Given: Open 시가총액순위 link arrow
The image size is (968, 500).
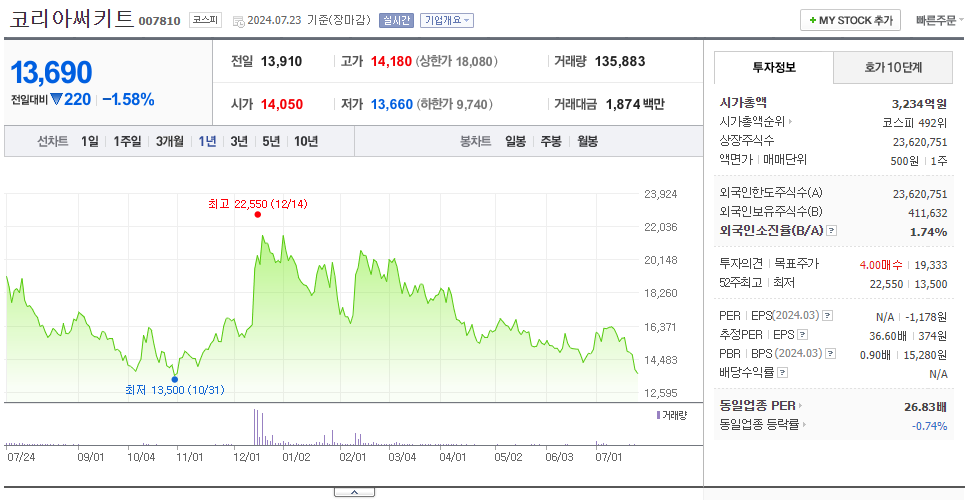Looking at the screenshot, I should coord(790,122).
